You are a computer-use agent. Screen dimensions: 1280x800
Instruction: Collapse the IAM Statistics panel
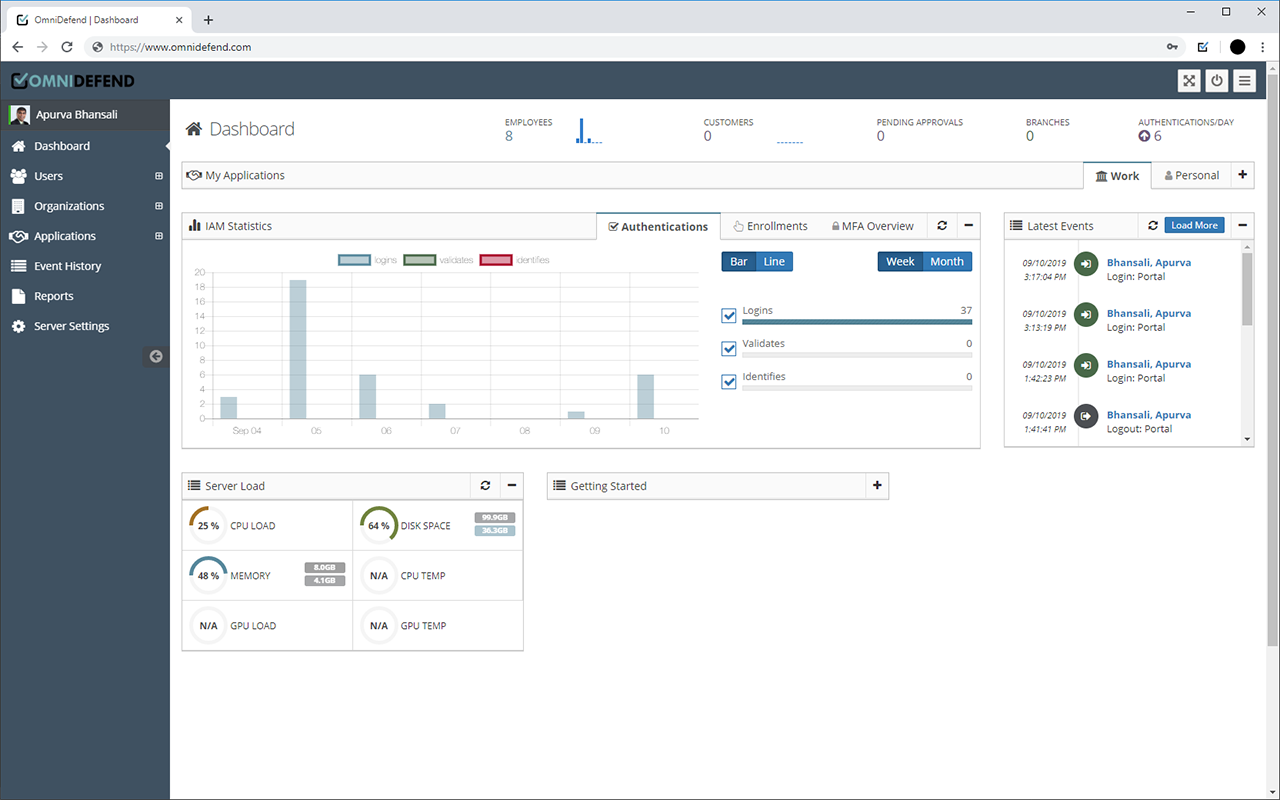point(968,226)
